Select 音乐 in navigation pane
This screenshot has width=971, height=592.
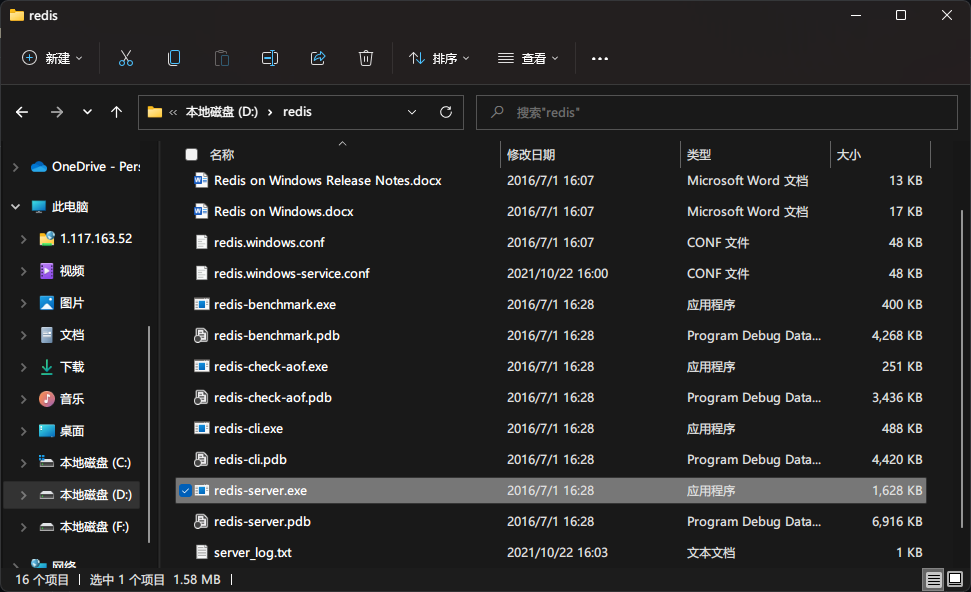pyautogui.click(x=72, y=399)
